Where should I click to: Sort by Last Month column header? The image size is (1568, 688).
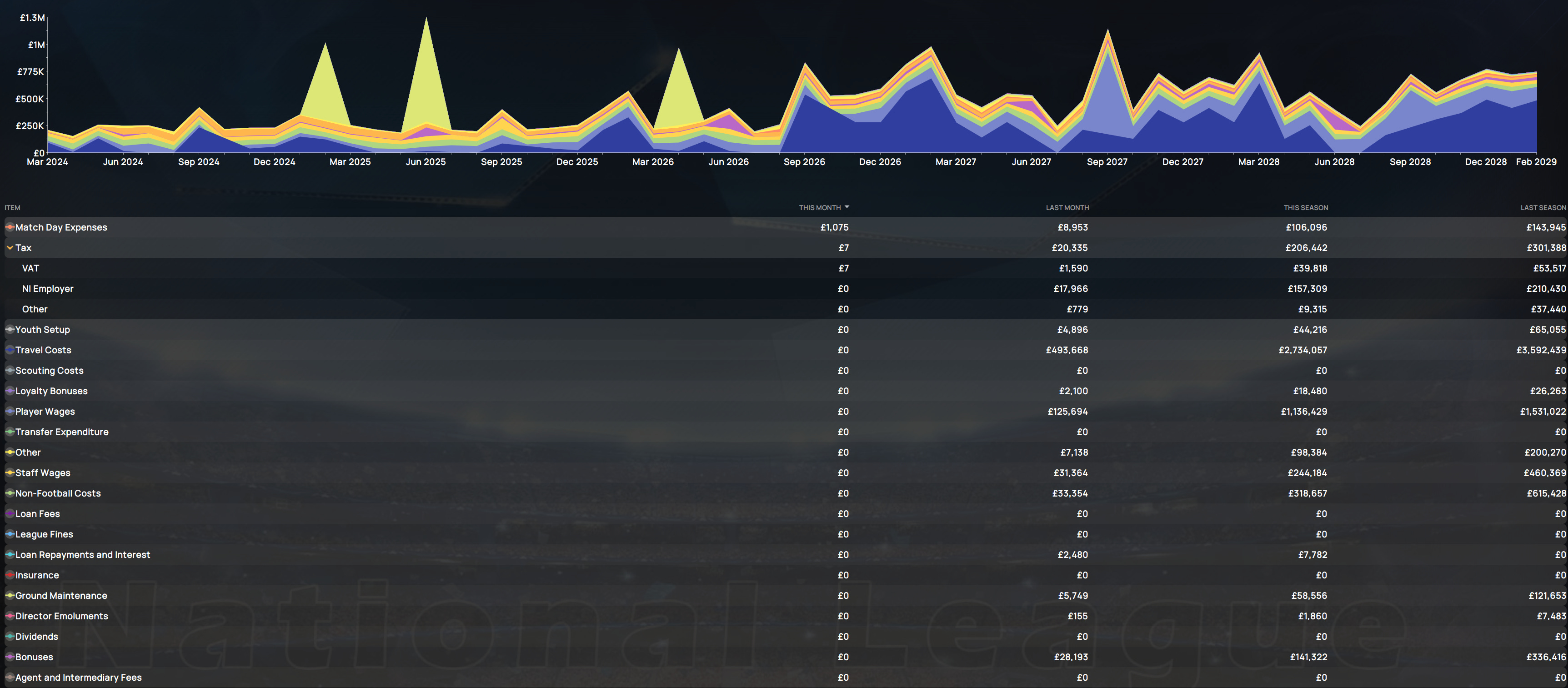1067,208
